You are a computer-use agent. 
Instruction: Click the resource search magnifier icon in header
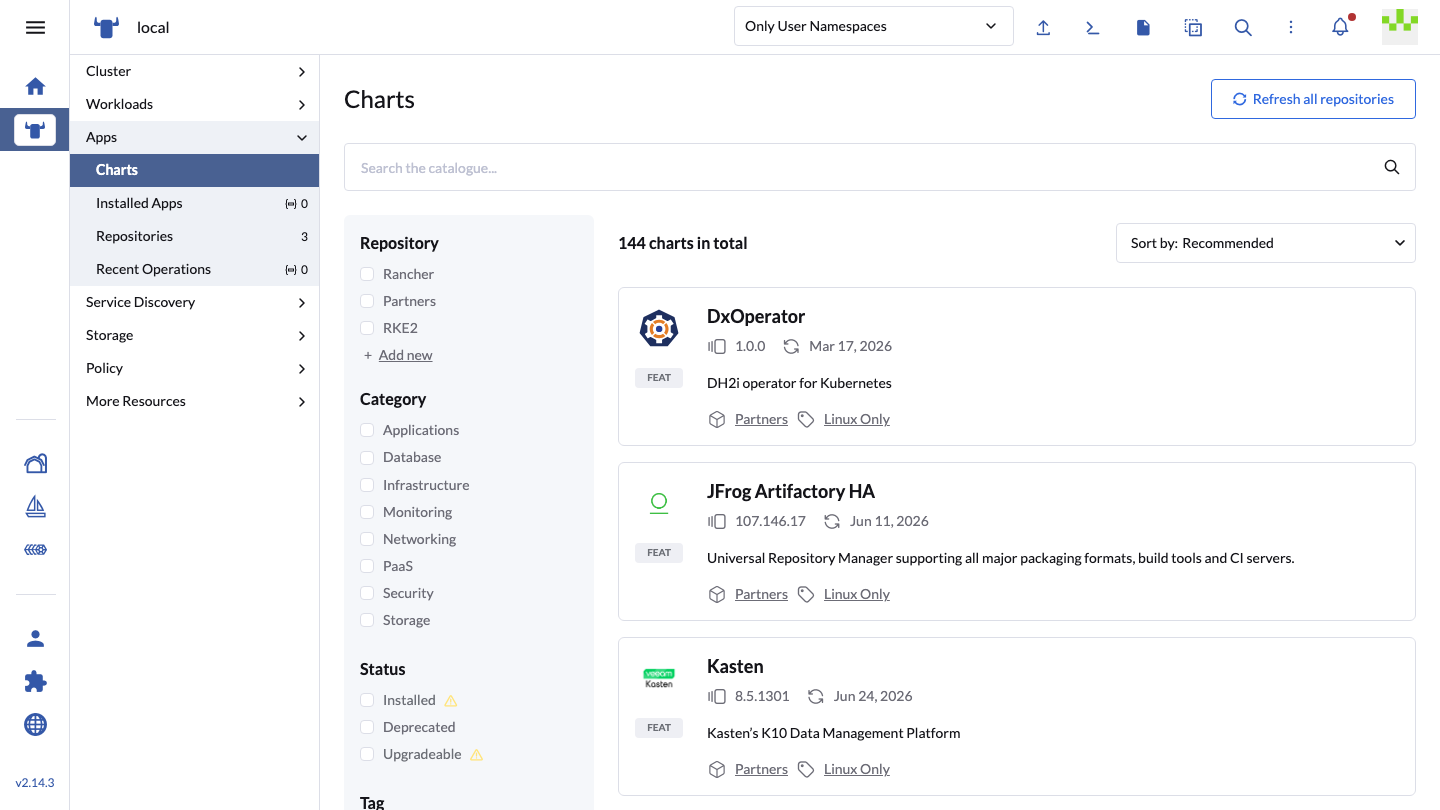tap(1243, 28)
